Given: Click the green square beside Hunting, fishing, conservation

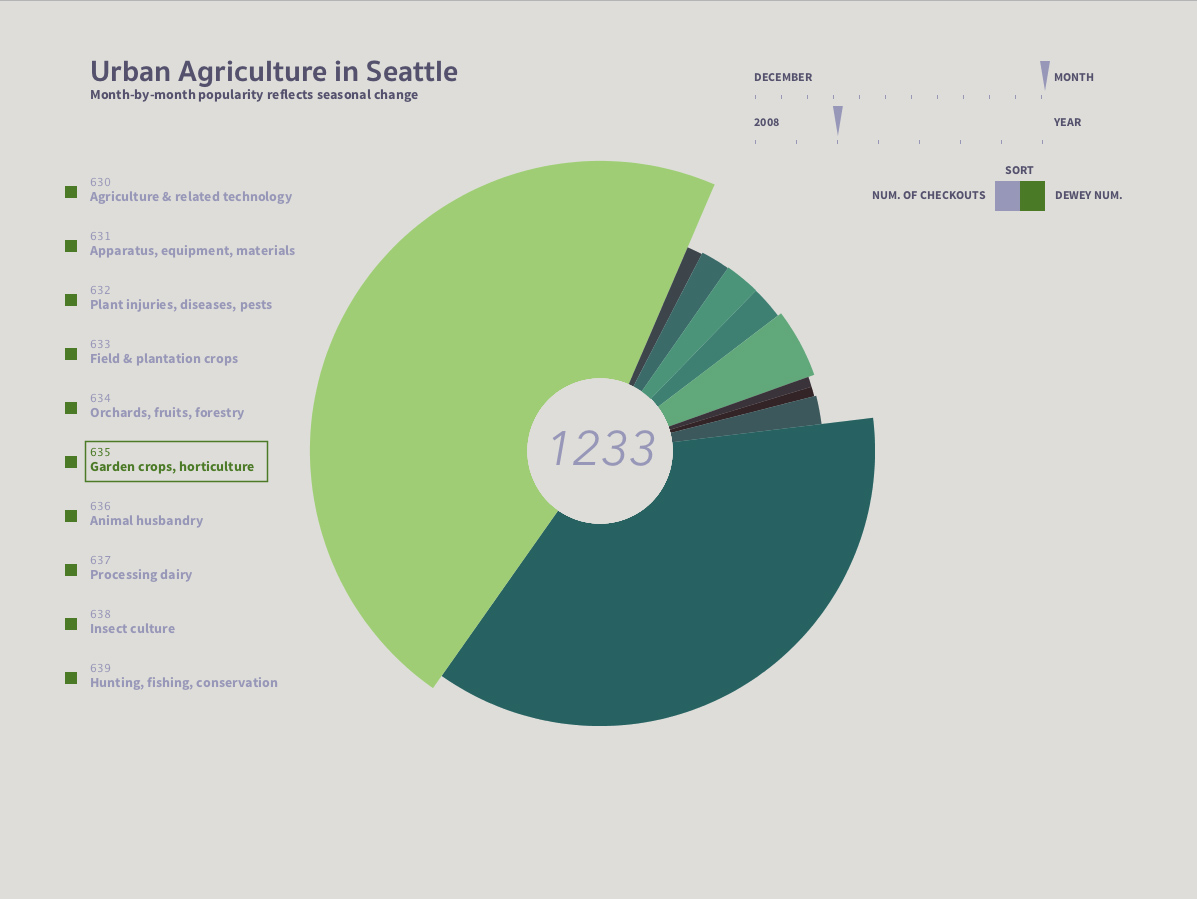Looking at the screenshot, I should pos(71,678).
